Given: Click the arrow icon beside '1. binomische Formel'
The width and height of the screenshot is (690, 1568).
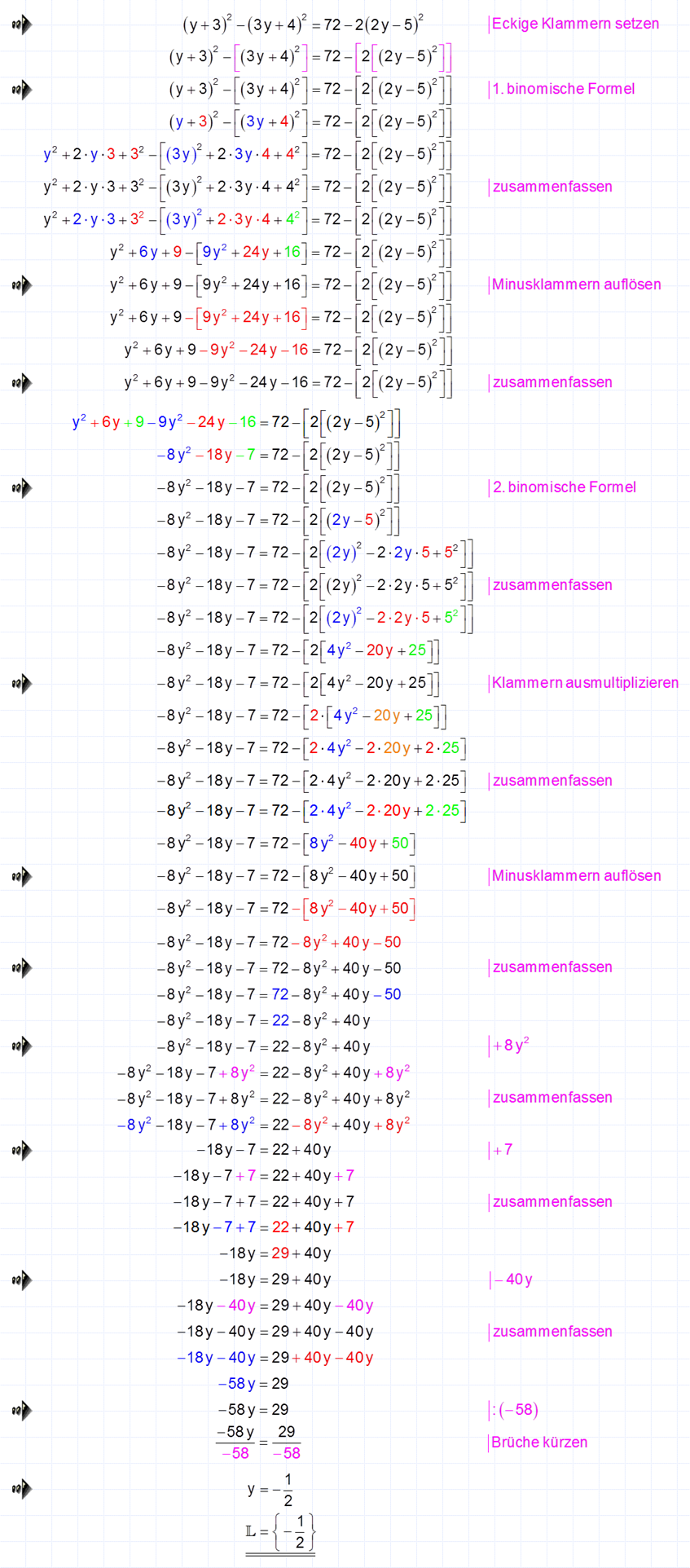Looking at the screenshot, I should 22,89.
